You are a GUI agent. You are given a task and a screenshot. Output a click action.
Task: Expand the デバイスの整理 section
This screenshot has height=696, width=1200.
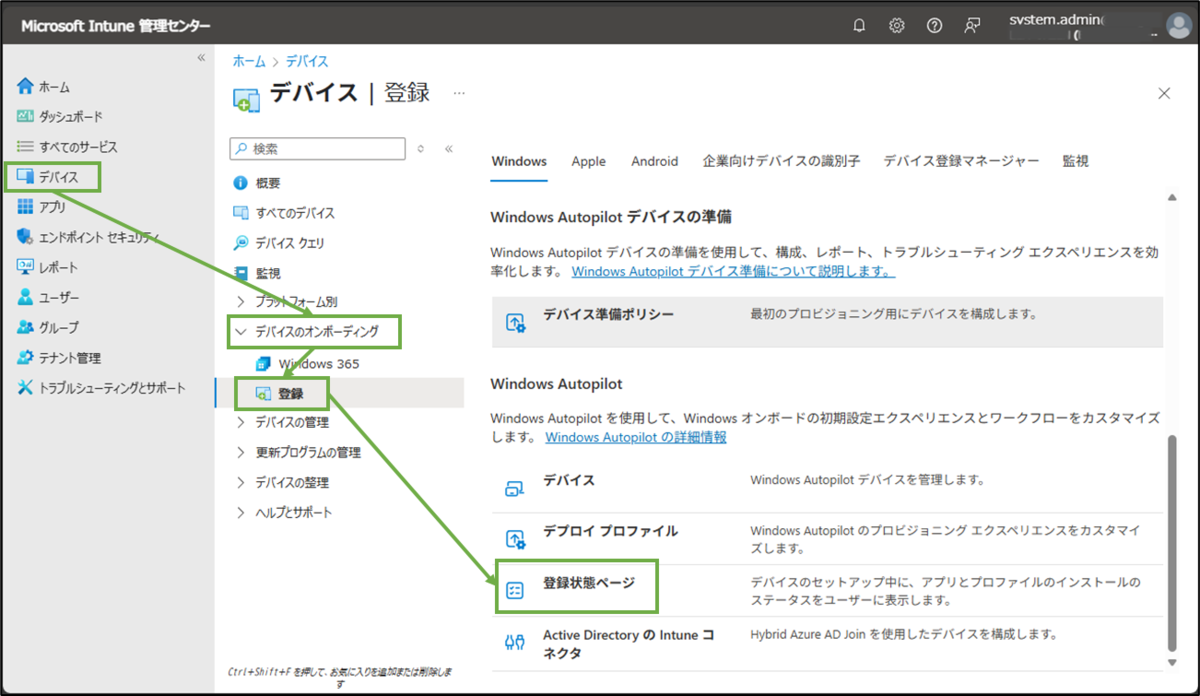coord(240,482)
